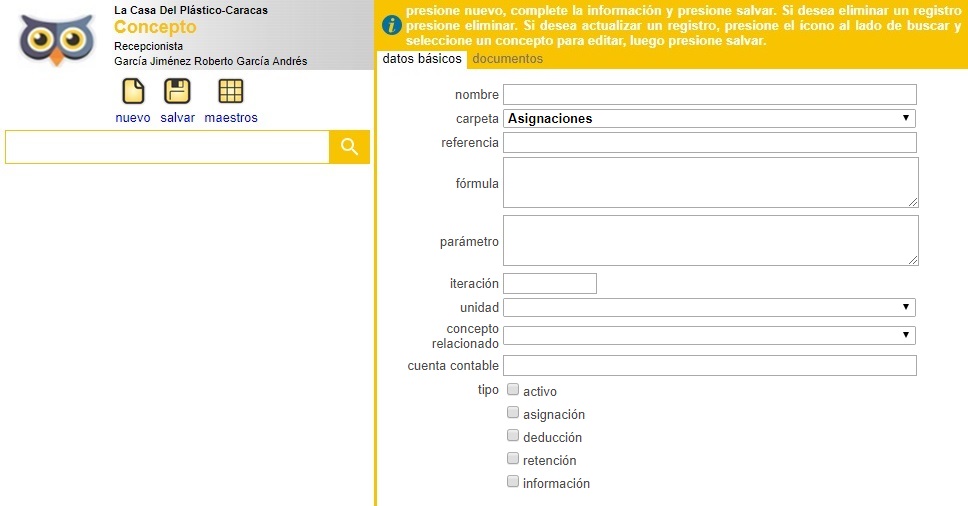
Task: Click the parámetro text area
Action: (x=711, y=241)
